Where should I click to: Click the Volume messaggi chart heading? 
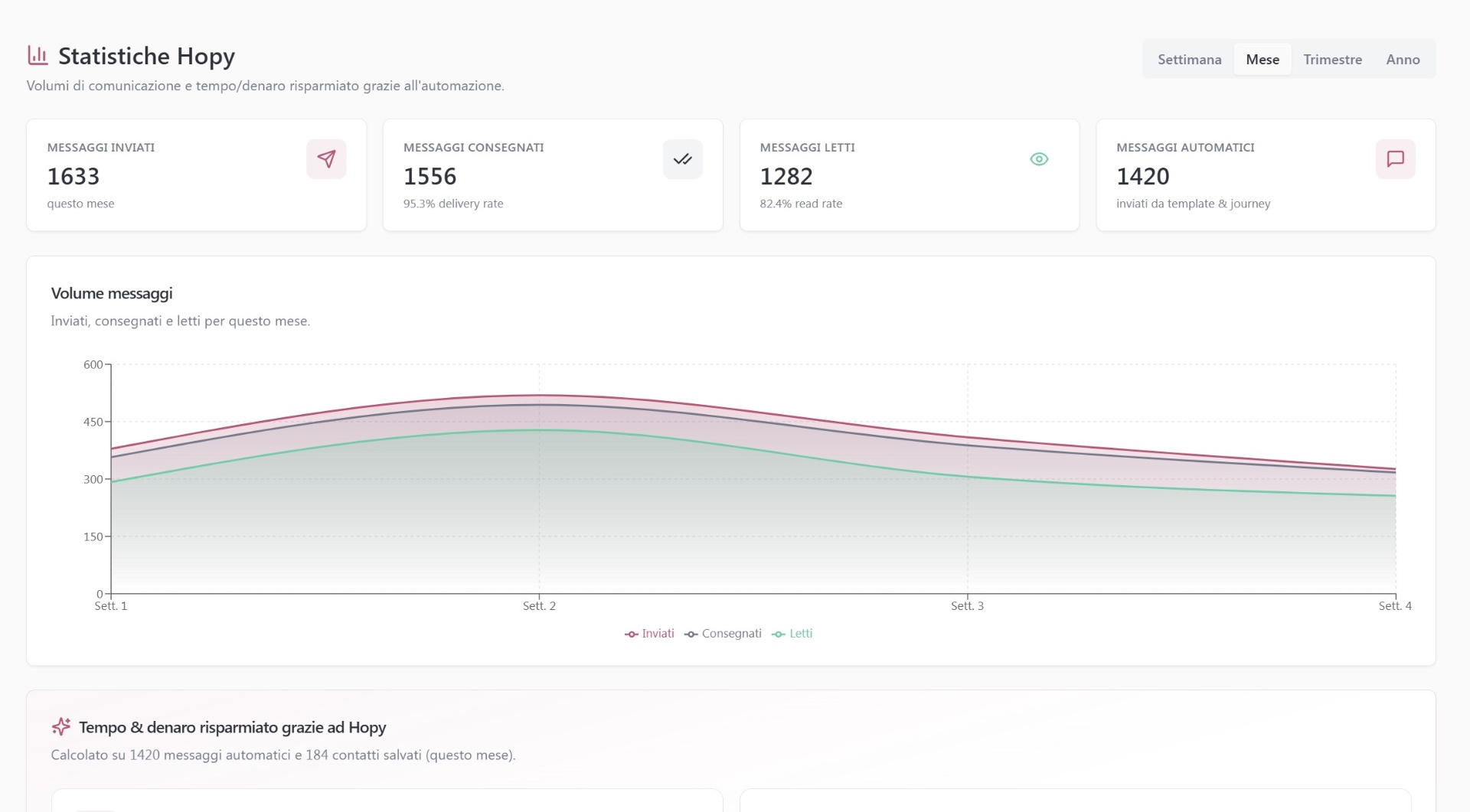click(x=112, y=293)
